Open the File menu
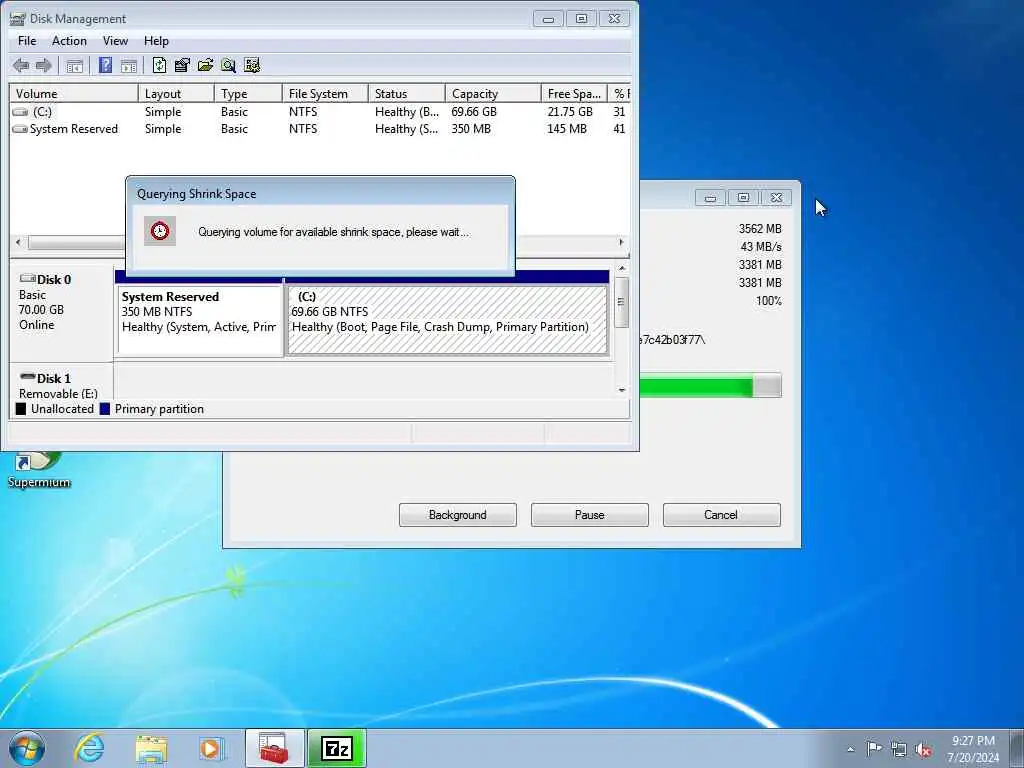This screenshot has height=768, width=1024. click(27, 40)
